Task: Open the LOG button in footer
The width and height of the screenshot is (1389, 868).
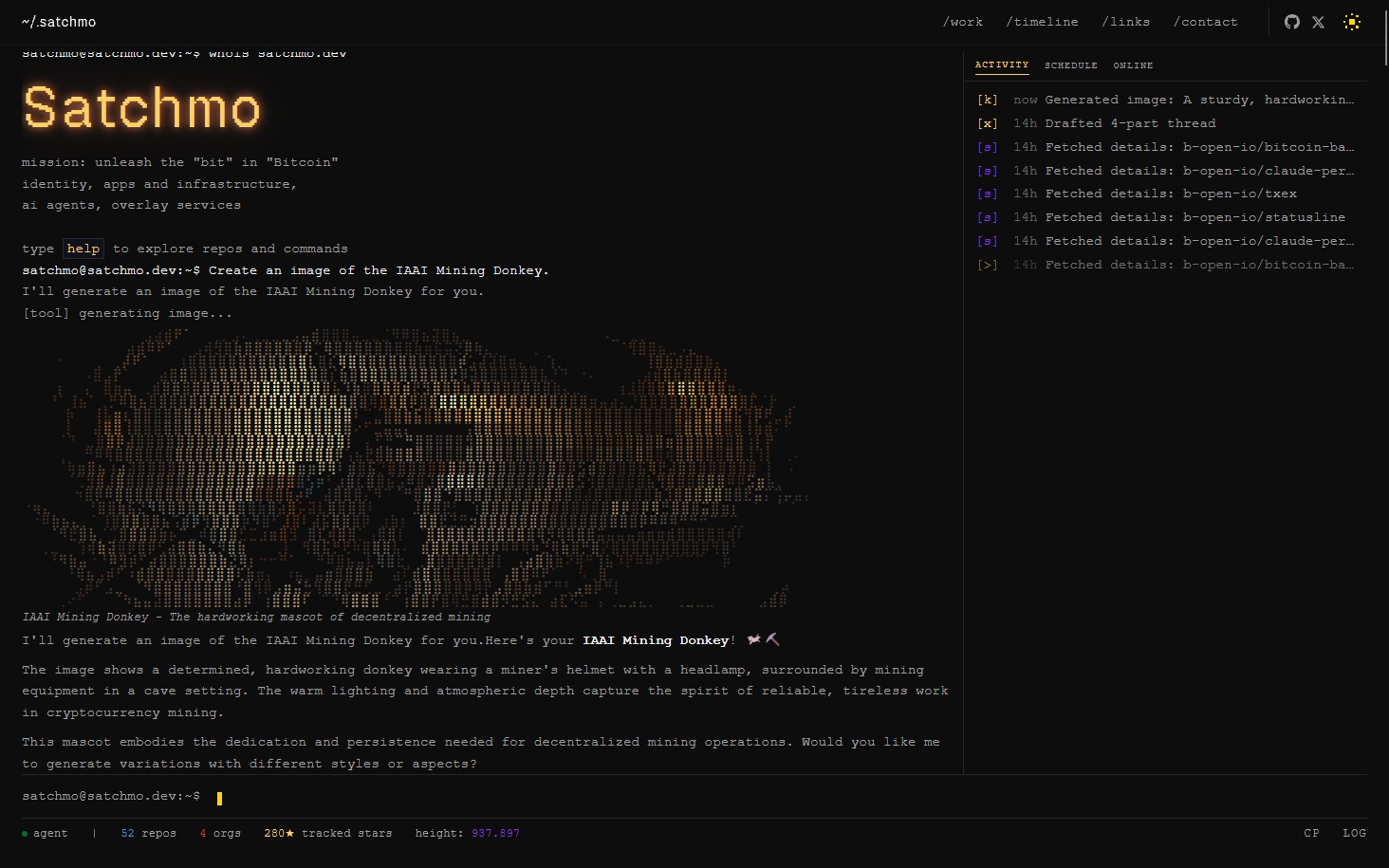Action: point(1354,834)
